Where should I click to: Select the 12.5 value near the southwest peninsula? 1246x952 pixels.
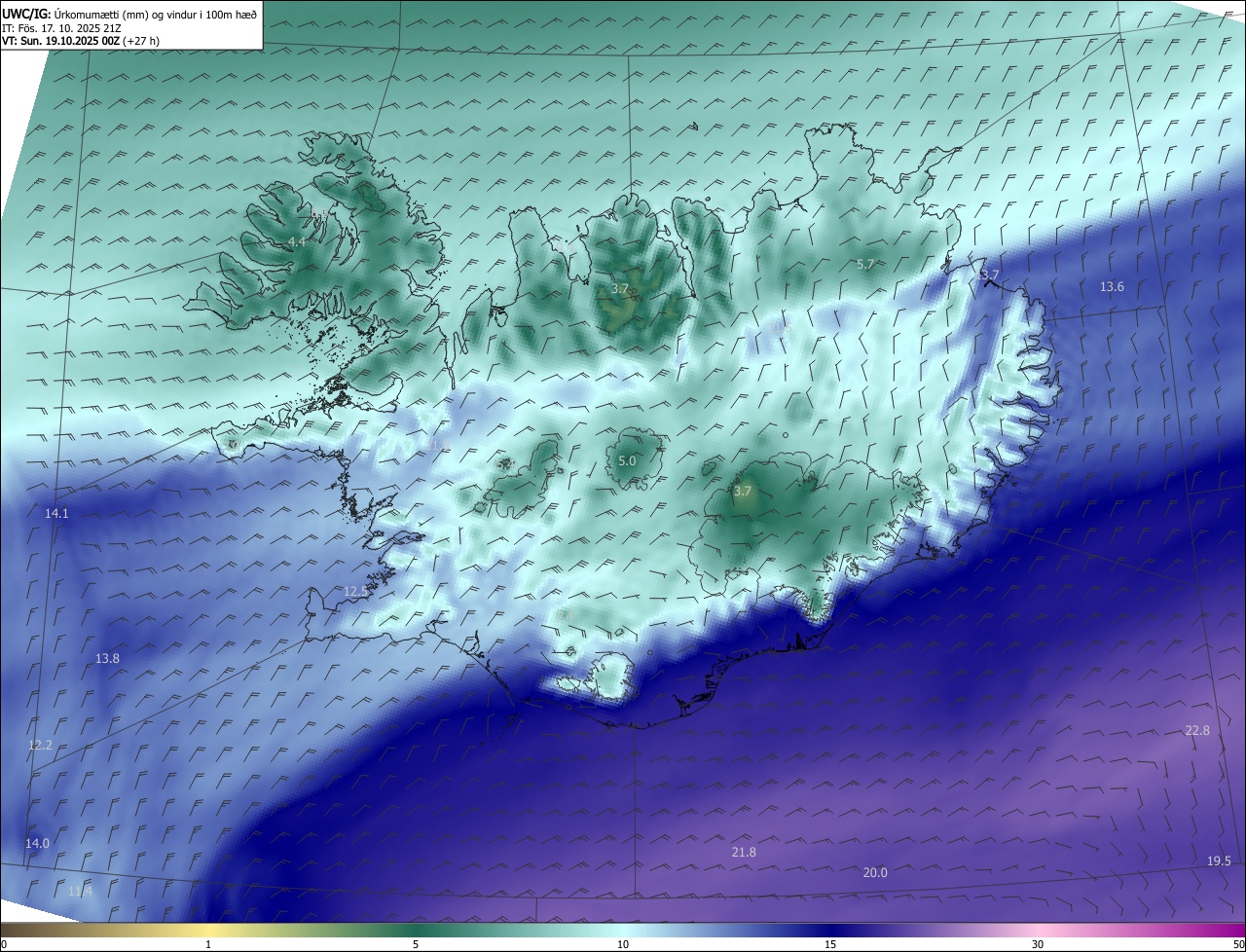[x=356, y=591]
